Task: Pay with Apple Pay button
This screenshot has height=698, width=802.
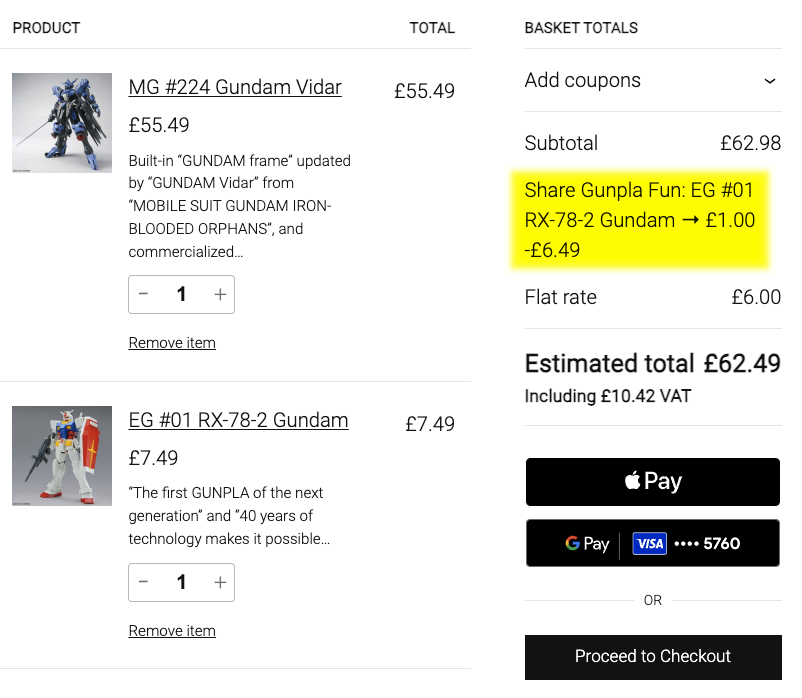Action: 652,482
